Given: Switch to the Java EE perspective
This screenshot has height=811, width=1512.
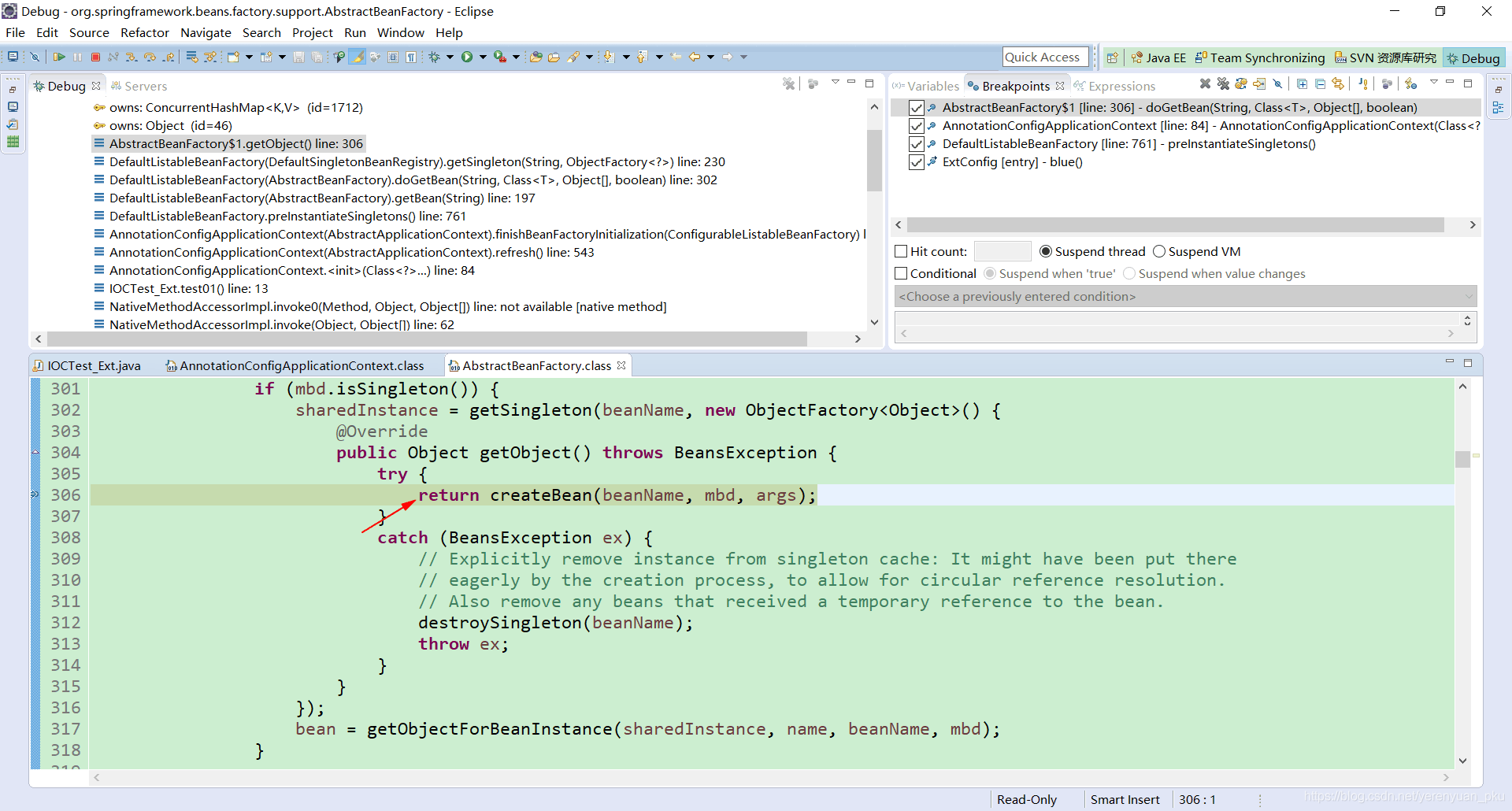Looking at the screenshot, I should [1158, 57].
